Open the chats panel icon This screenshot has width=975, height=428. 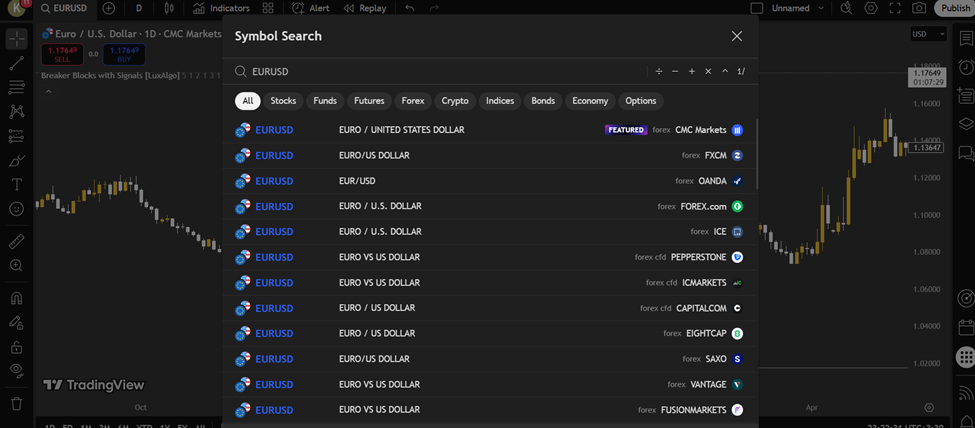[966, 152]
